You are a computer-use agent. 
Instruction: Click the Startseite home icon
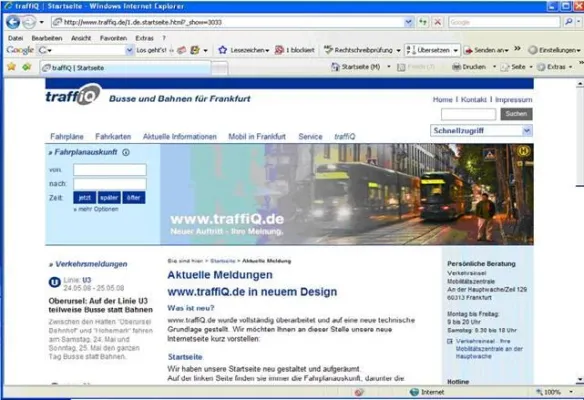[x=336, y=67]
